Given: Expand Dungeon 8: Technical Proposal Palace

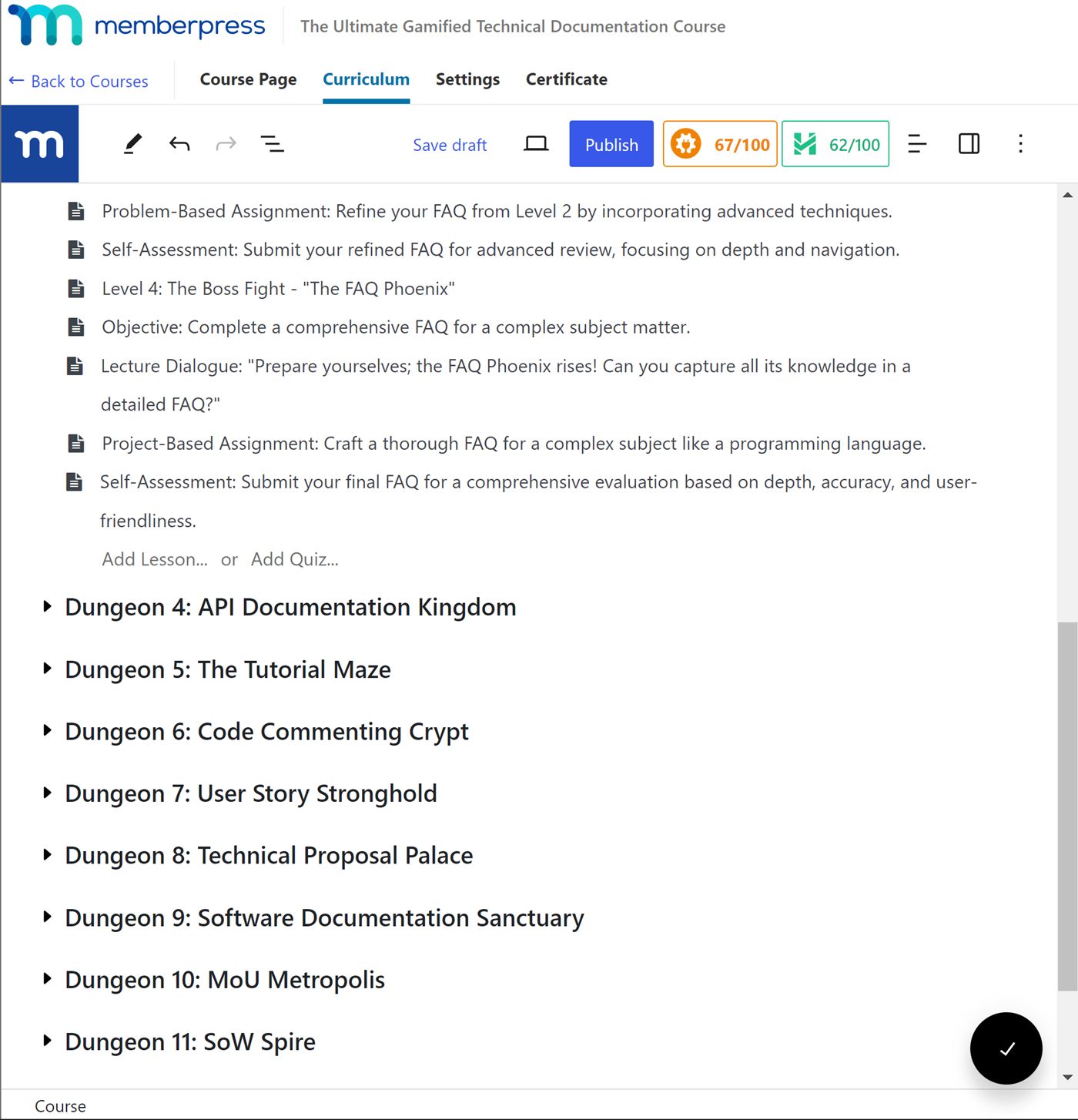Looking at the screenshot, I should [x=47, y=855].
